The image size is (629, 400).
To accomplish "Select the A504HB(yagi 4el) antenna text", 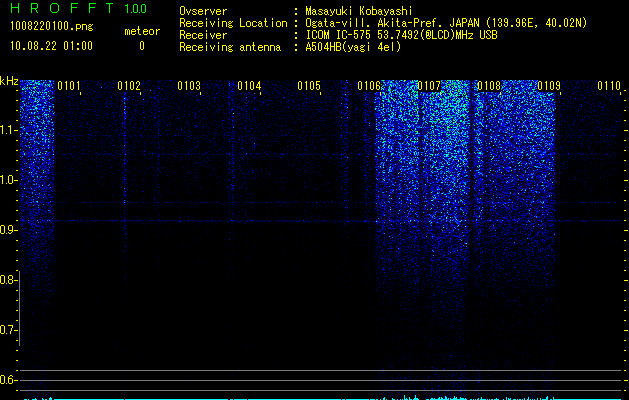I will pos(353,47).
